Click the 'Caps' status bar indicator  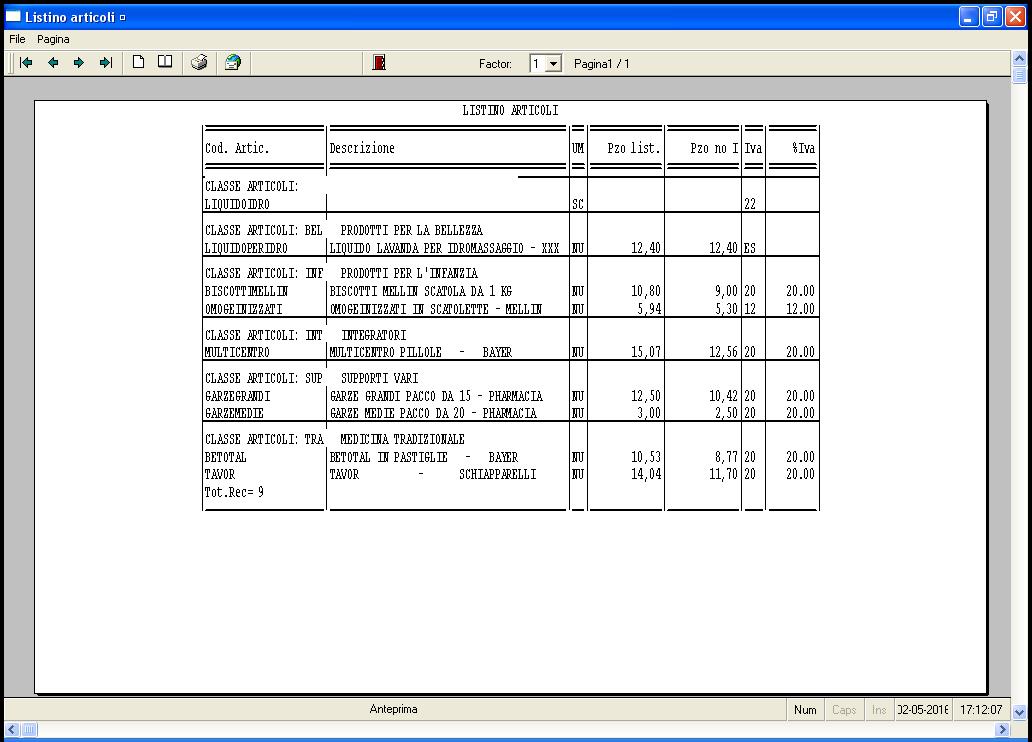844,710
